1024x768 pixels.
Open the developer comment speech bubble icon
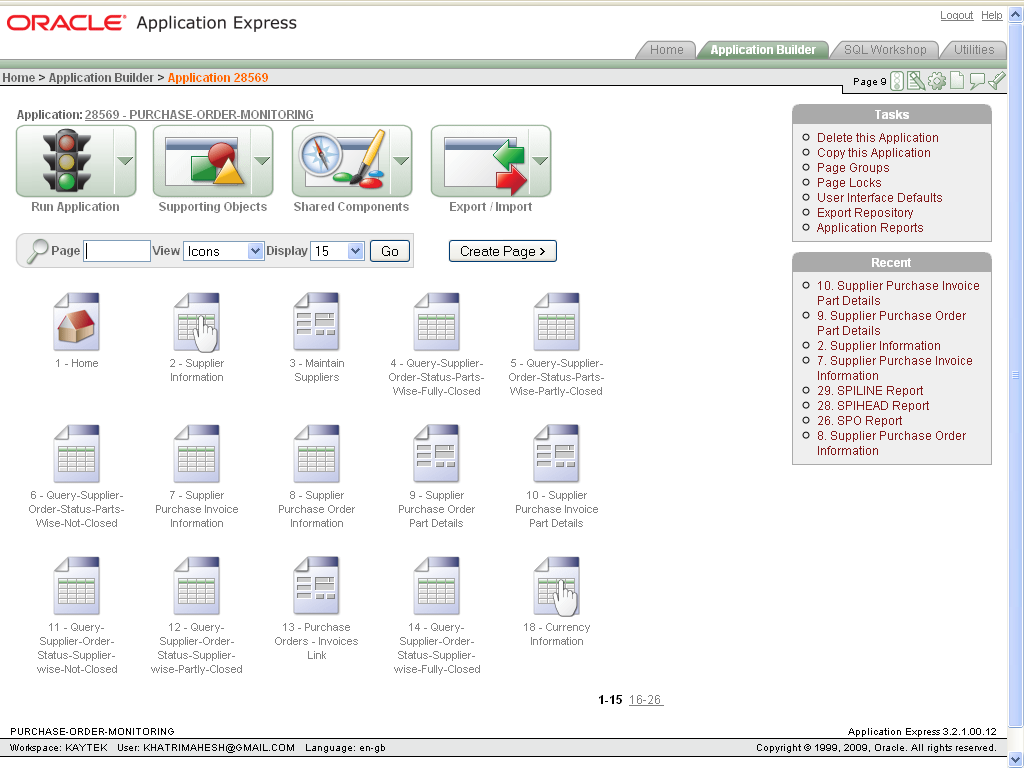[x=977, y=81]
